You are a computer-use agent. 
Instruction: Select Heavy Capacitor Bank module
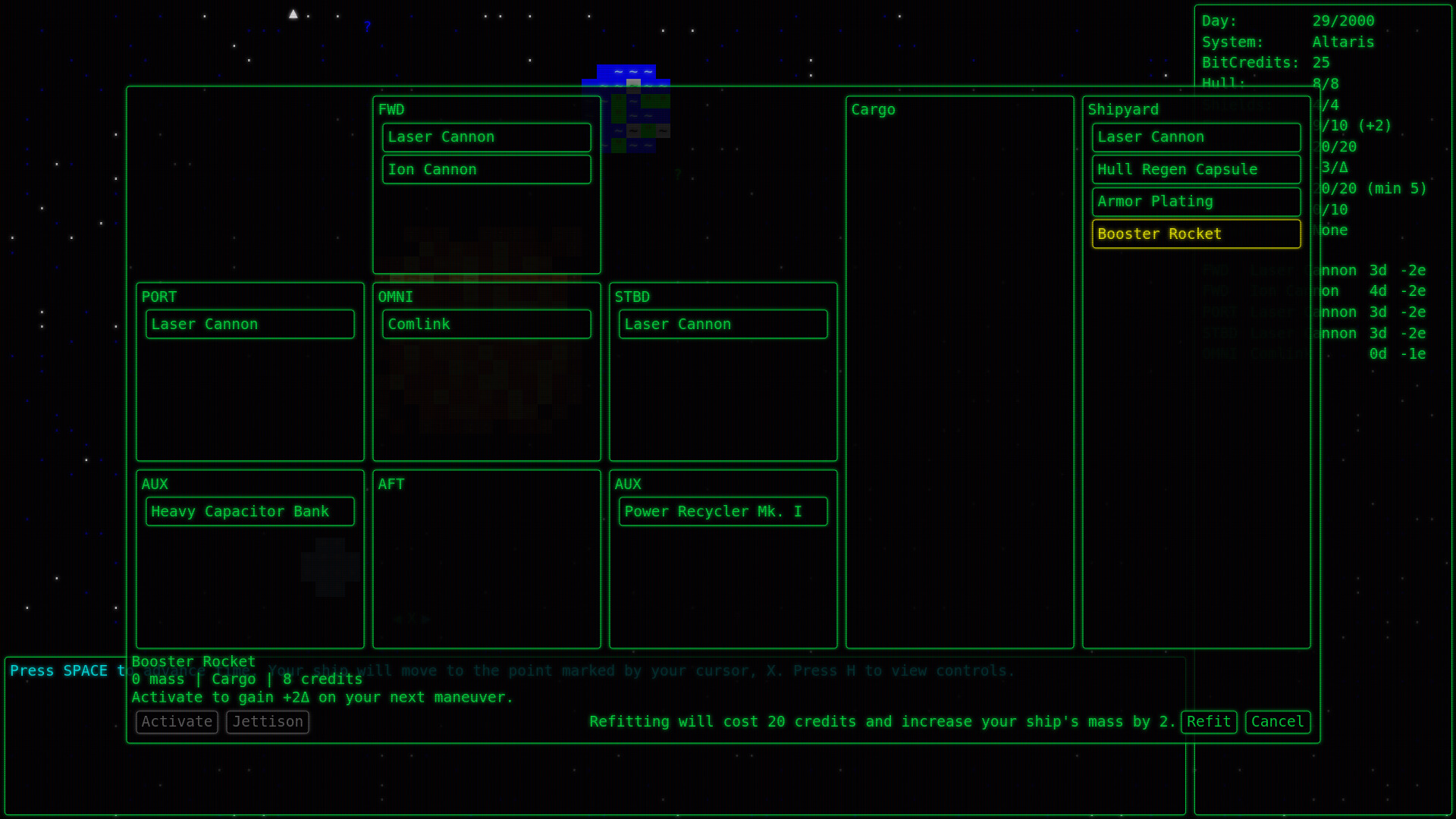[249, 511]
